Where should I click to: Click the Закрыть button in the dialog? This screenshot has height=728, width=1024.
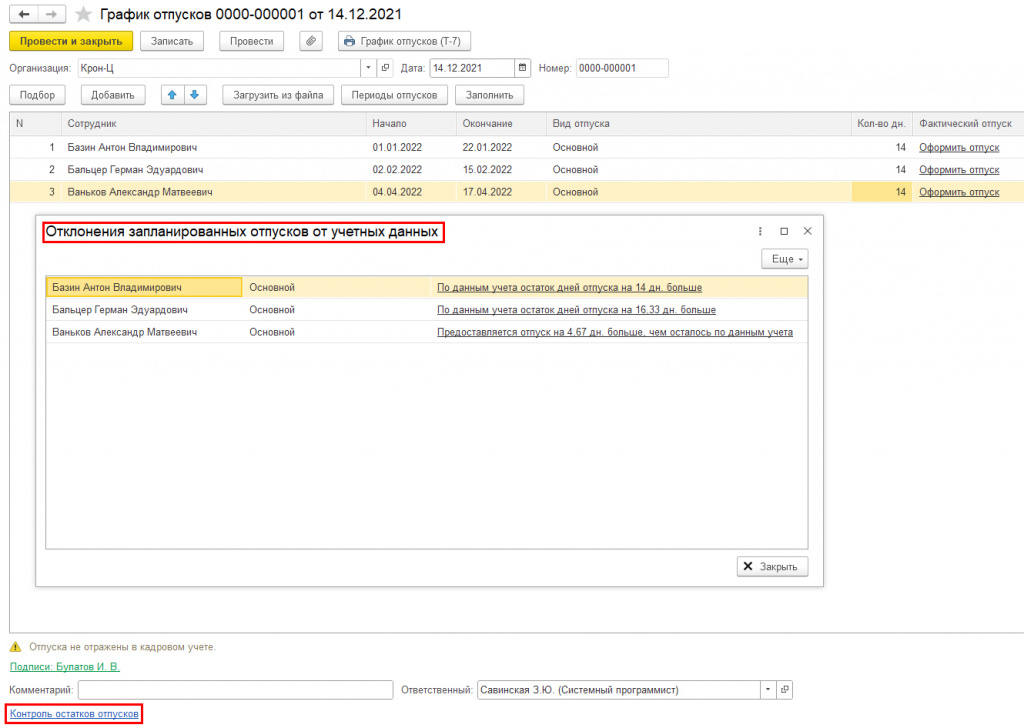click(x=773, y=567)
